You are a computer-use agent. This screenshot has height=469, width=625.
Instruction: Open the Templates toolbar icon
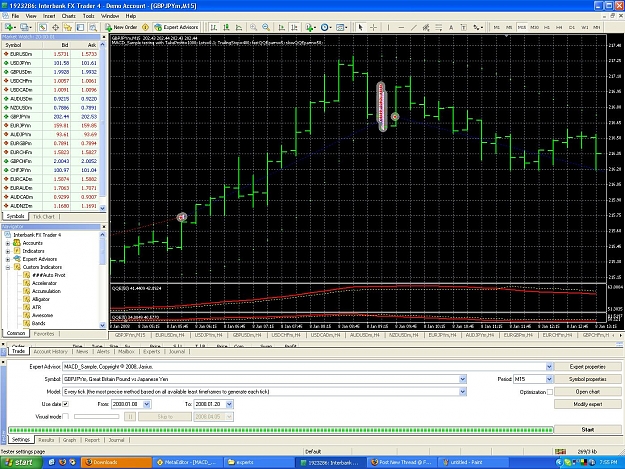point(341,27)
